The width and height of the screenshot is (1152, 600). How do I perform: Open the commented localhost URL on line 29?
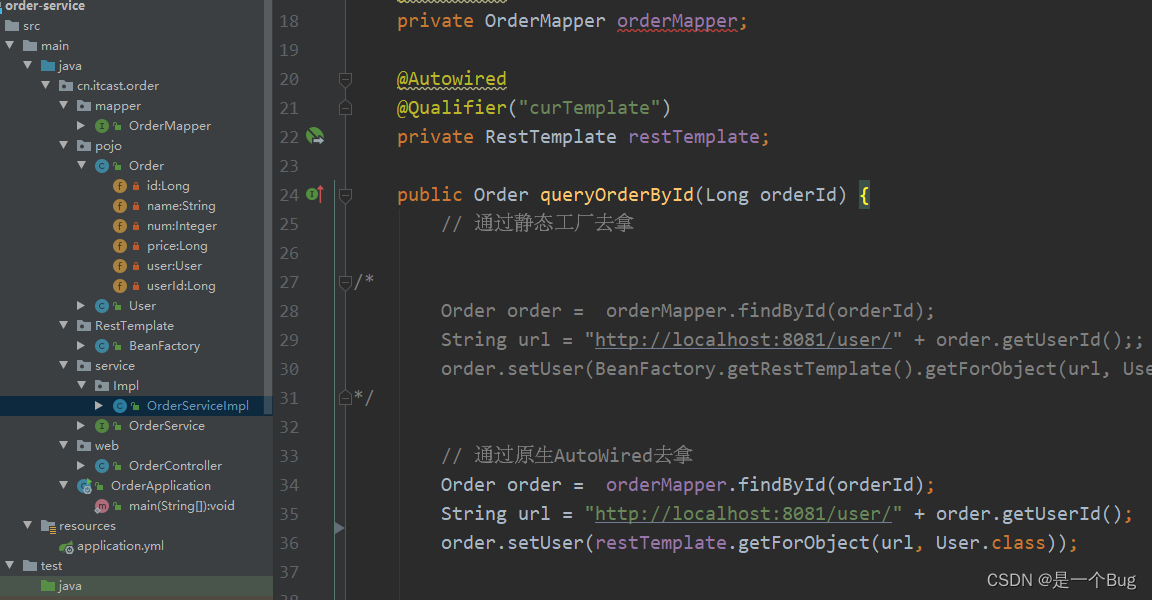click(744, 339)
